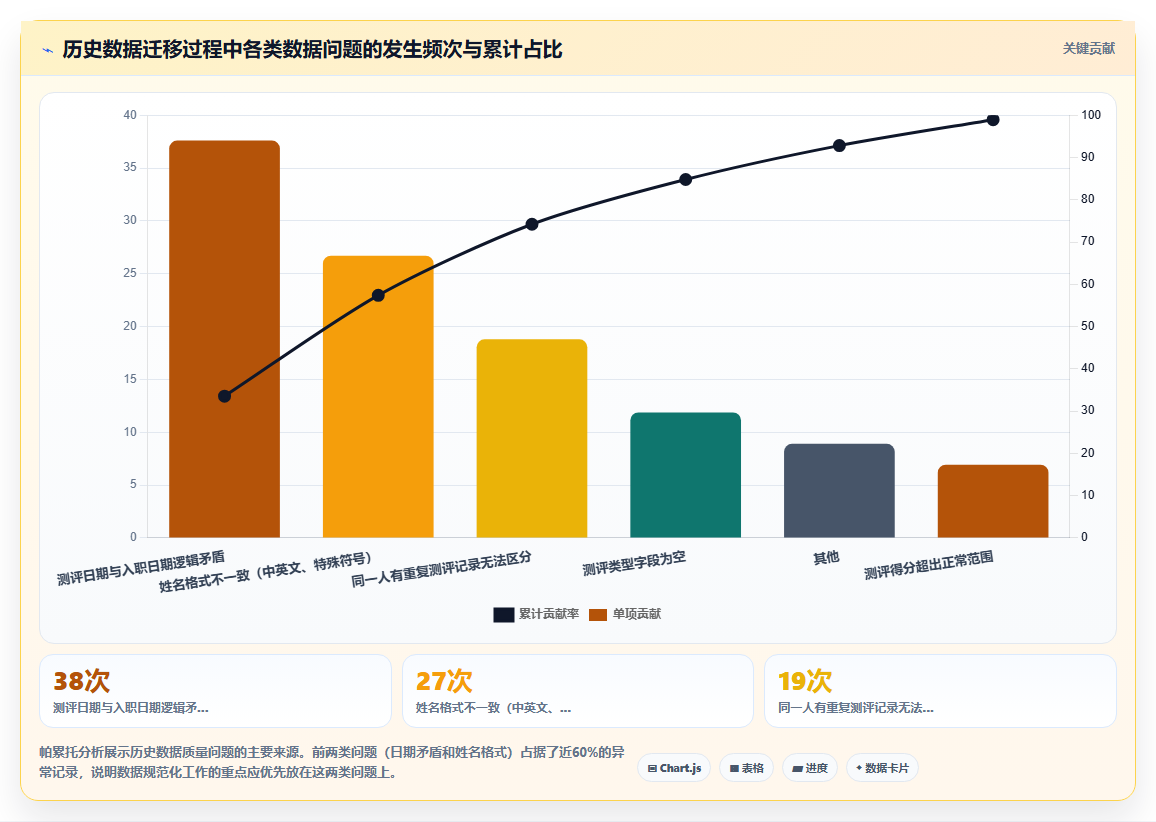This screenshot has width=1156, height=822.
Task: Click the Pareto analysis description paragraph
Action: pyautogui.click(x=332, y=762)
